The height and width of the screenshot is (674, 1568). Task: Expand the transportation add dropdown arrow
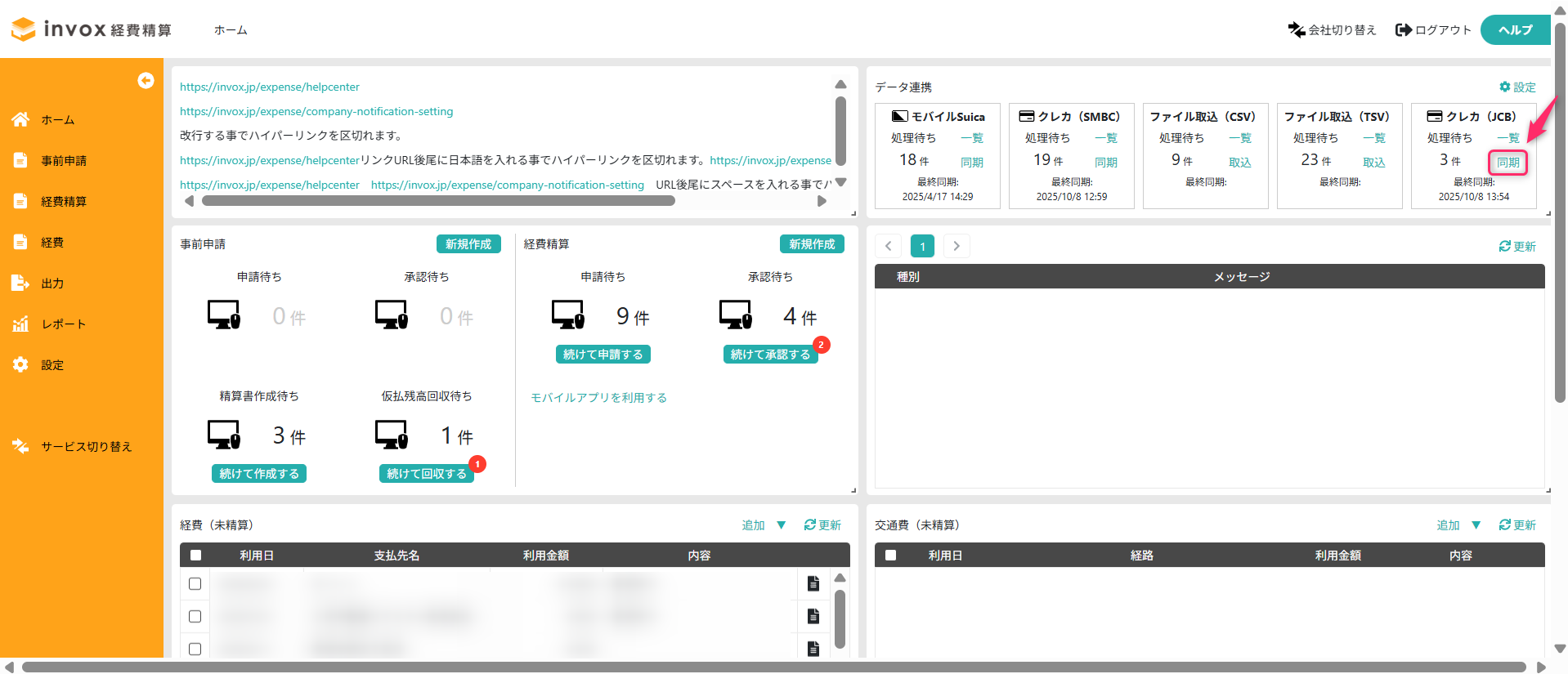click(1476, 525)
